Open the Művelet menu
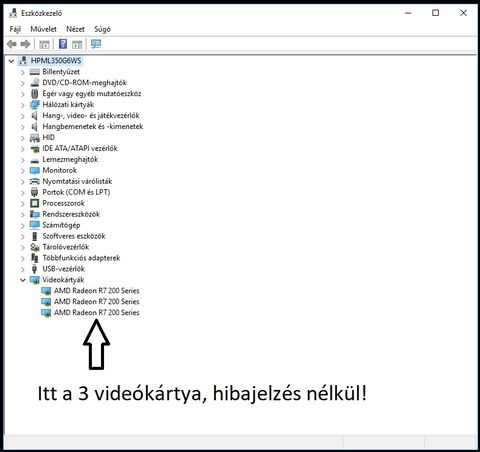The height and width of the screenshot is (452, 480). [43, 29]
